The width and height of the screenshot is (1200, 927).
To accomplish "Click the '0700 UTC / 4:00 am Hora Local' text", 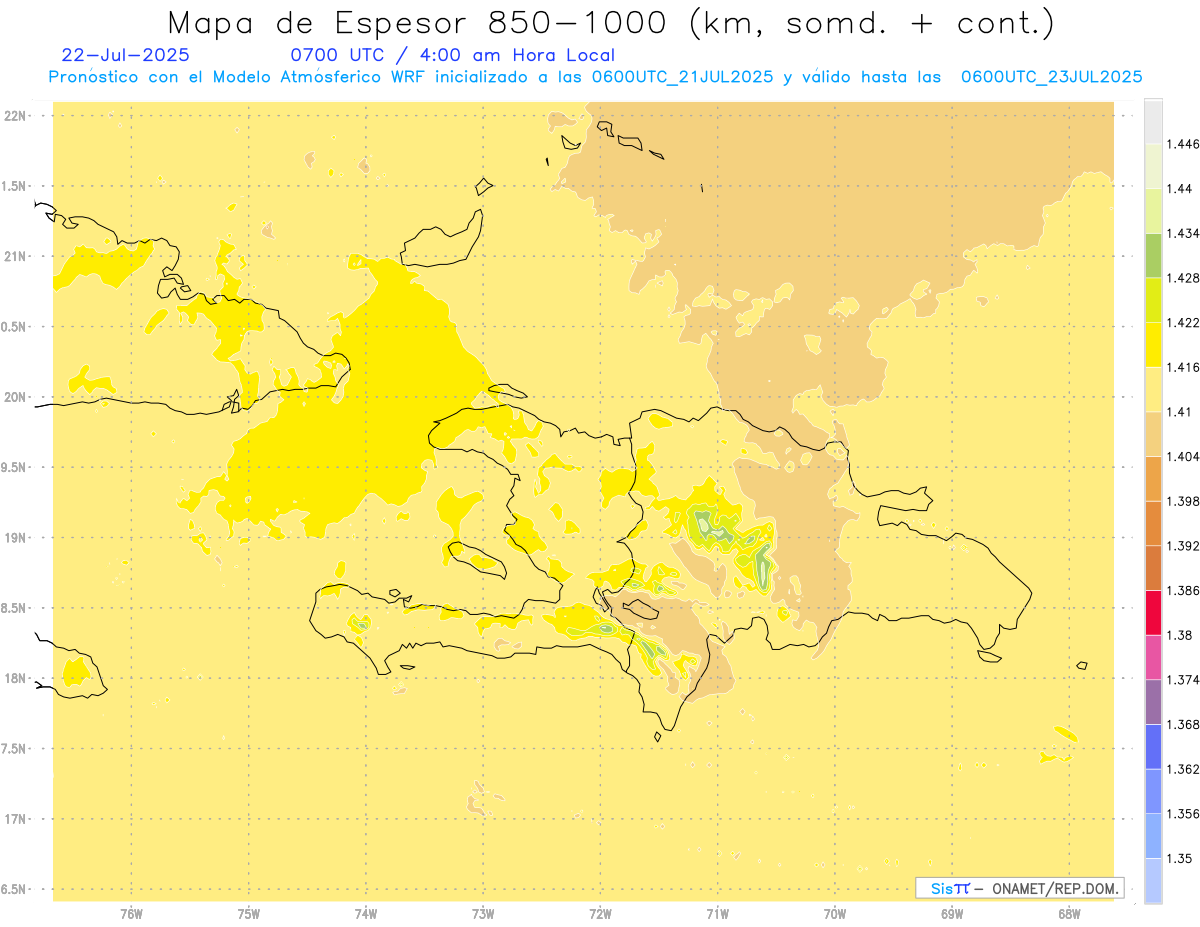I will tap(452, 56).
